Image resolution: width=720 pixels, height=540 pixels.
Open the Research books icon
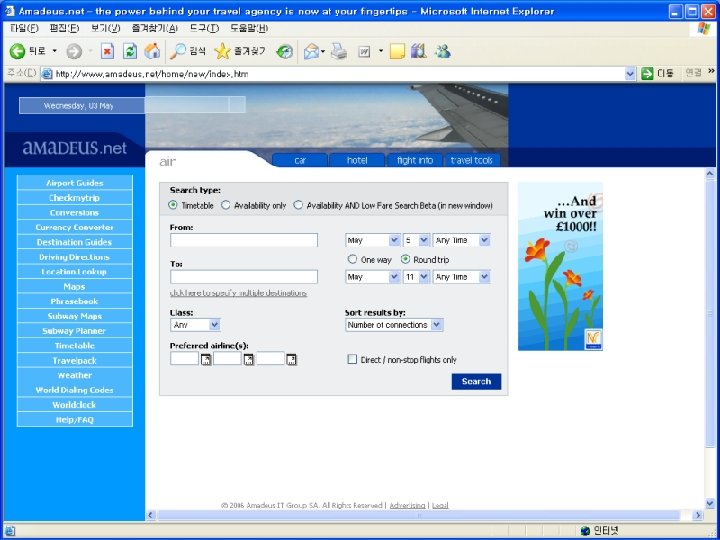pyautogui.click(x=419, y=51)
